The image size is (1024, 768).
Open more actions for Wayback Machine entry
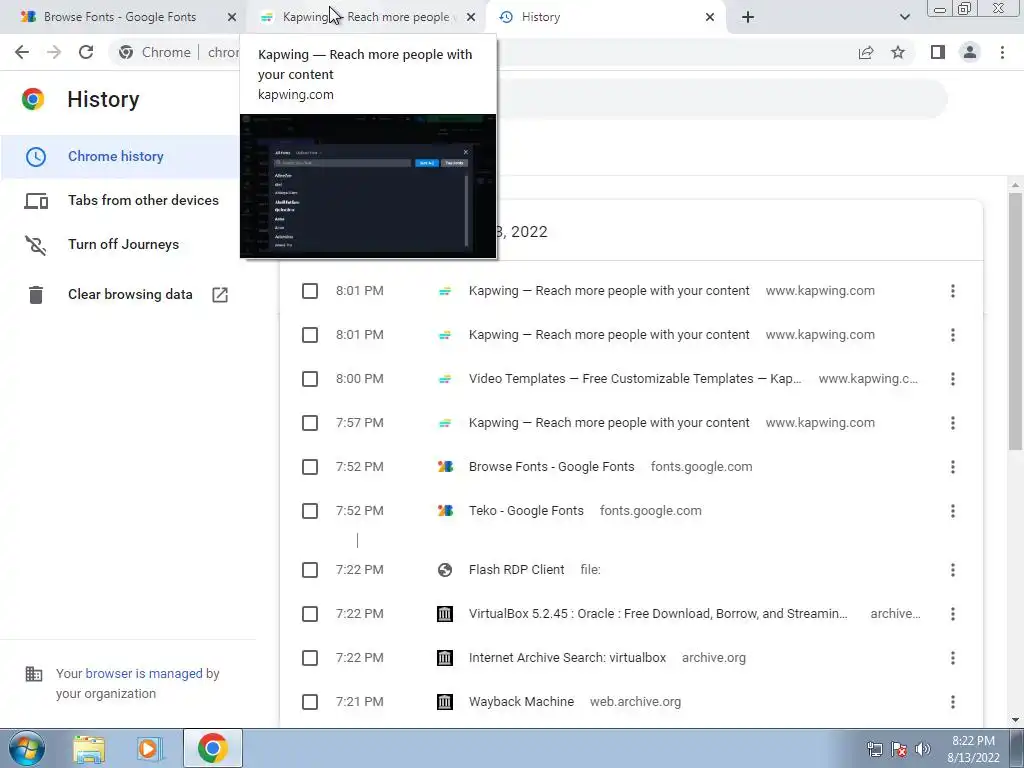tap(953, 702)
